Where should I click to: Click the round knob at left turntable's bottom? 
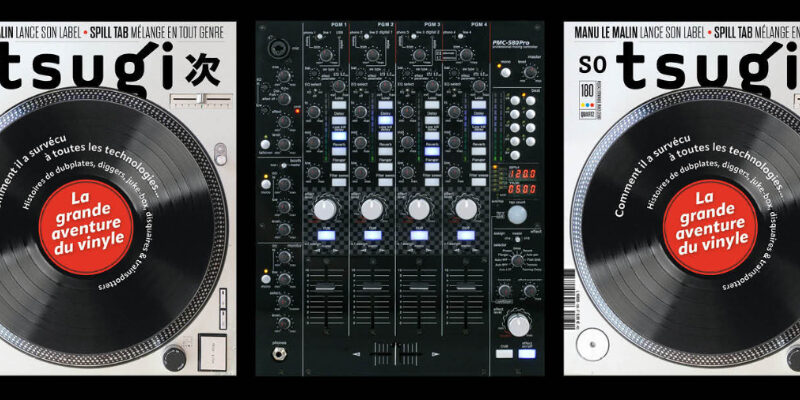tap(174, 358)
